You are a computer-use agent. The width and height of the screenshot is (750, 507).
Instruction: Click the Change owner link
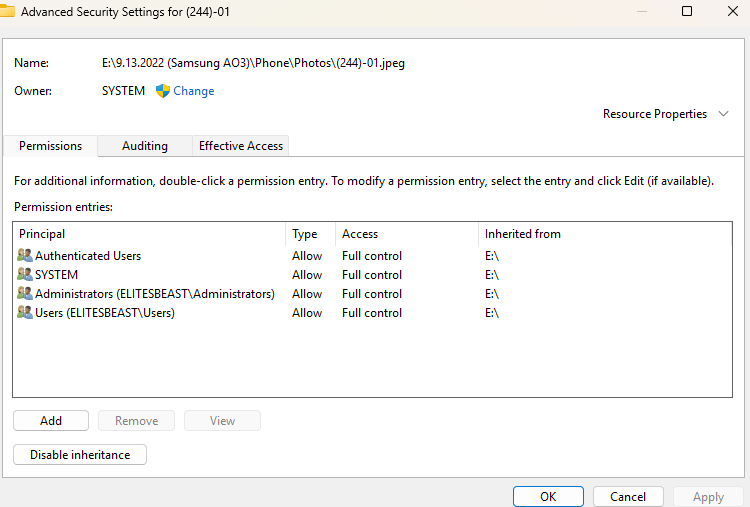[x=194, y=91]
